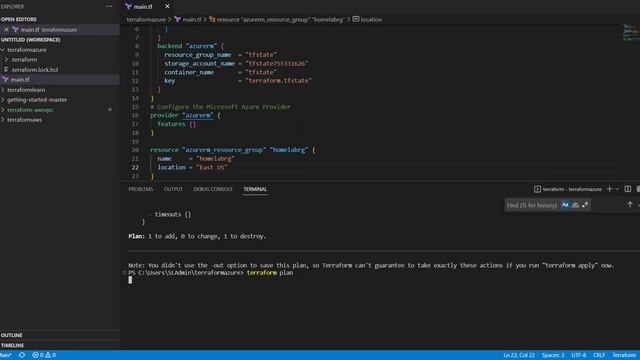Open Explorer views and more actions menu
Image resolution: width=640 pixels, height=360 pixels.
click(109, 6)
